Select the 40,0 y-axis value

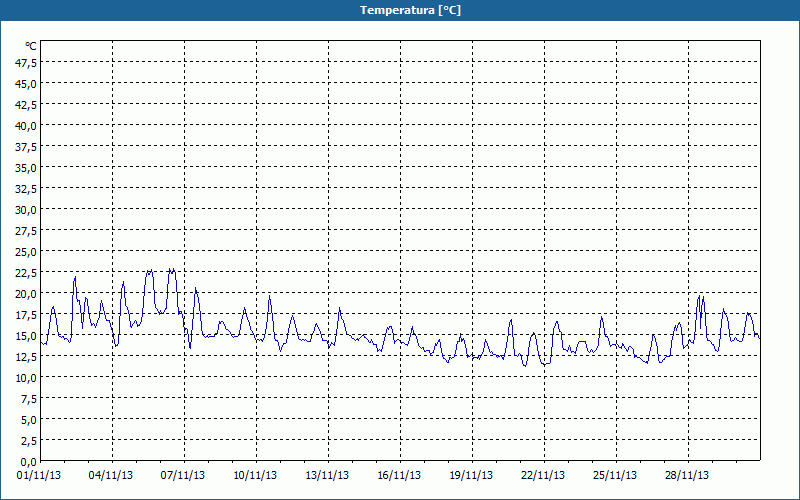click(27, 126)
